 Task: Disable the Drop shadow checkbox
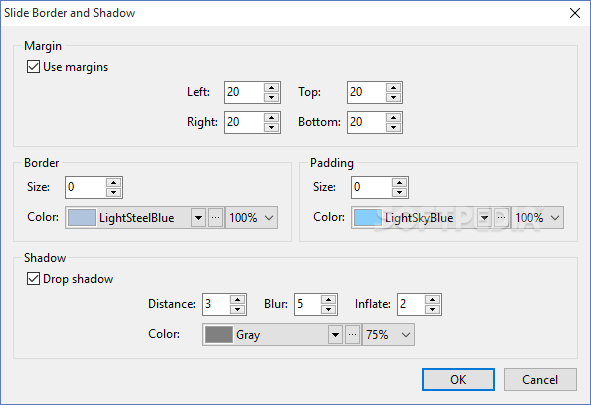point(33,279)
